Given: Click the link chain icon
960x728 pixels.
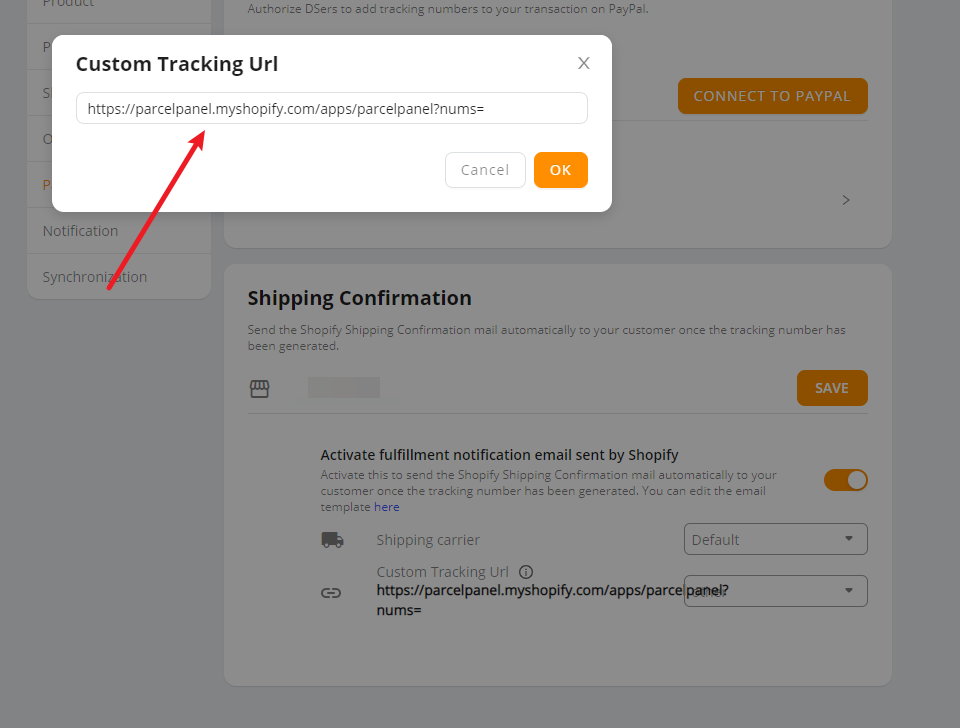Looking at the screenshot, I should tap(331, 592).
